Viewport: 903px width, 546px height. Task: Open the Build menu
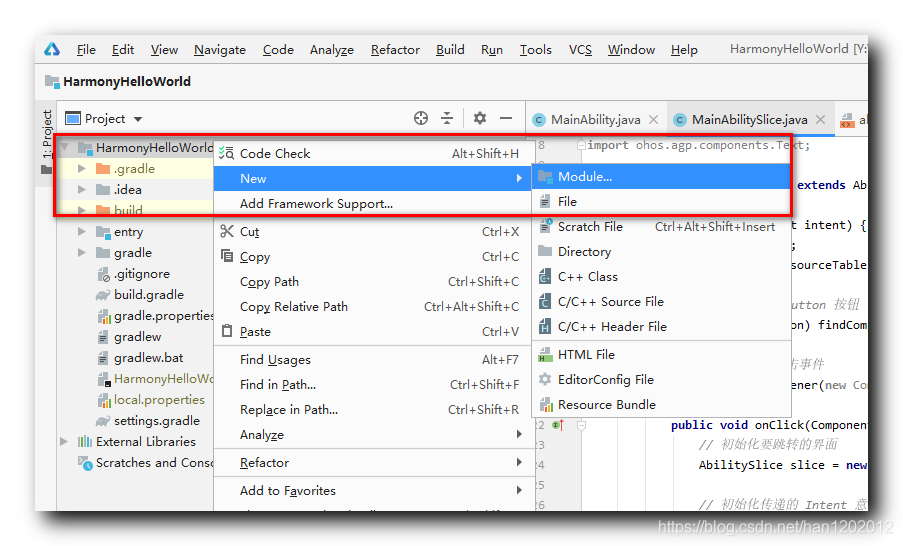coord(450,50)
